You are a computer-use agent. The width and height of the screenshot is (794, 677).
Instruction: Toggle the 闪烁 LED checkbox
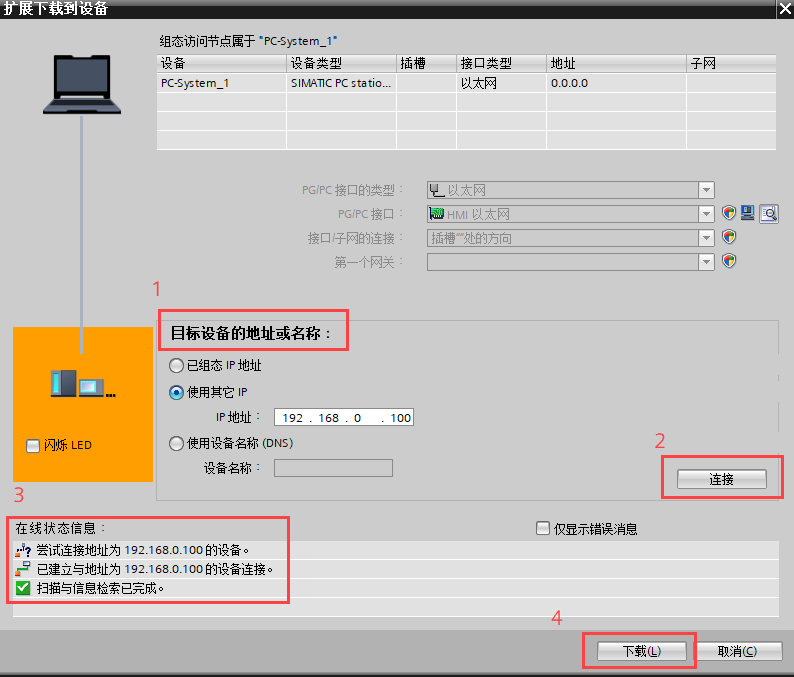(33, 446)
